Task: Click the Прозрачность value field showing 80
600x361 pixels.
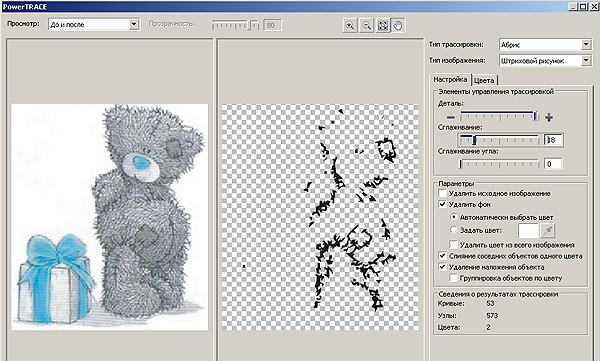Action: 272,25
